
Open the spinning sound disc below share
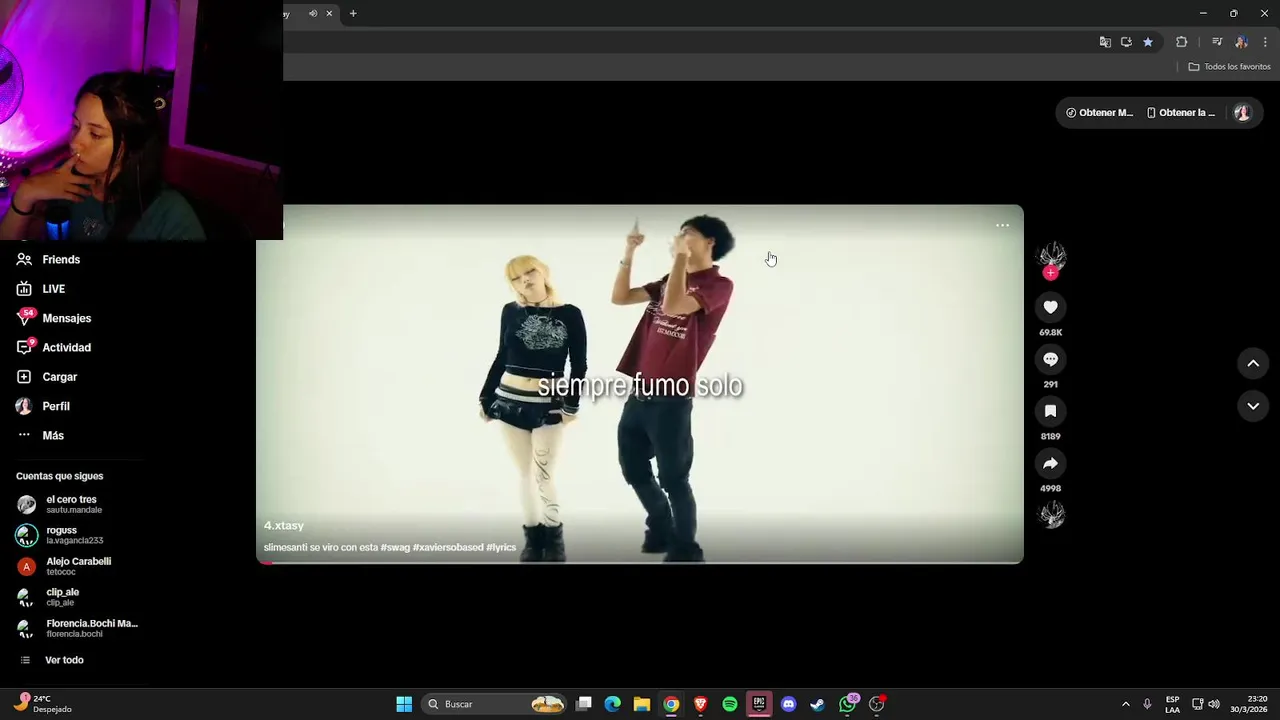[x=1051, y=515]
